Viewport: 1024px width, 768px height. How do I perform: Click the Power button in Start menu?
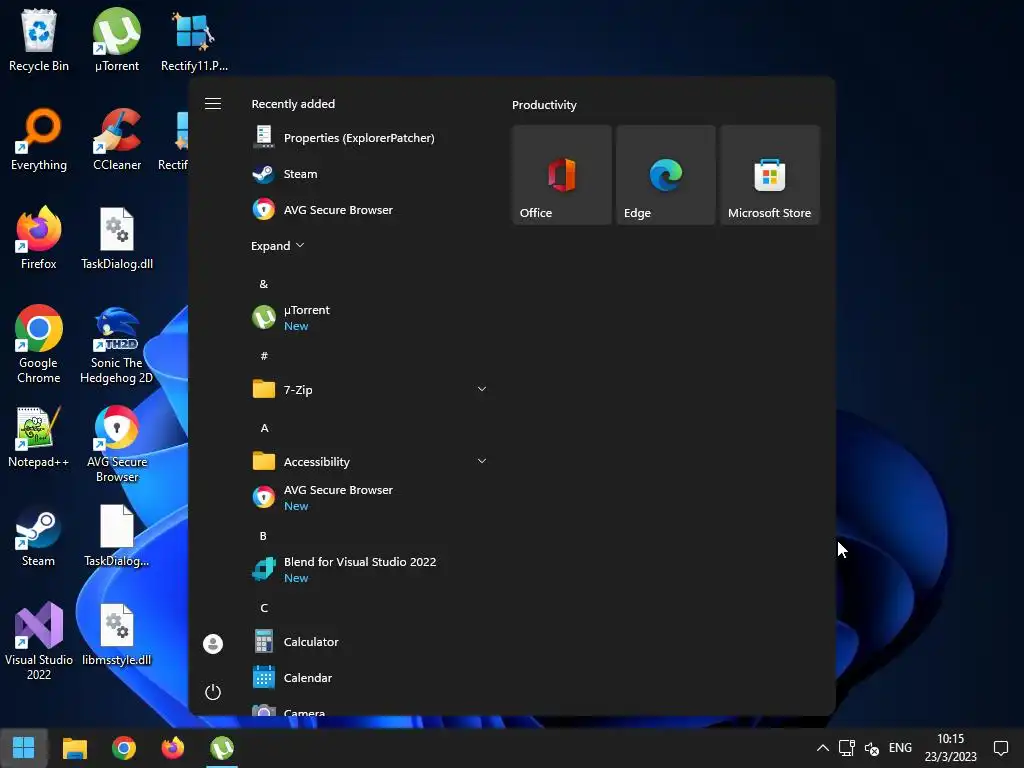(x=213, y=692)
